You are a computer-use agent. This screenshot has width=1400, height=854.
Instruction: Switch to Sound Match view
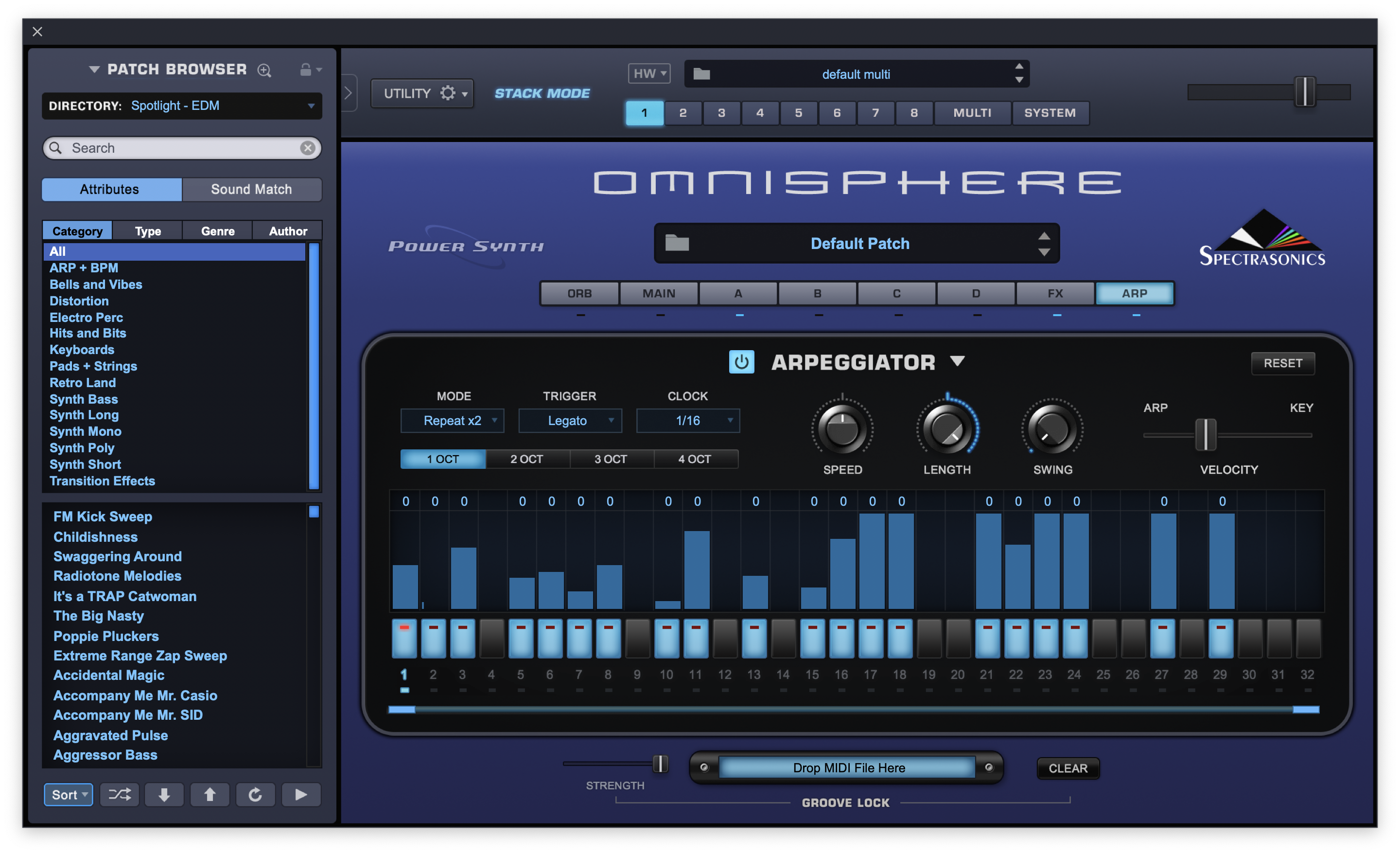click(x=252, y=189)
